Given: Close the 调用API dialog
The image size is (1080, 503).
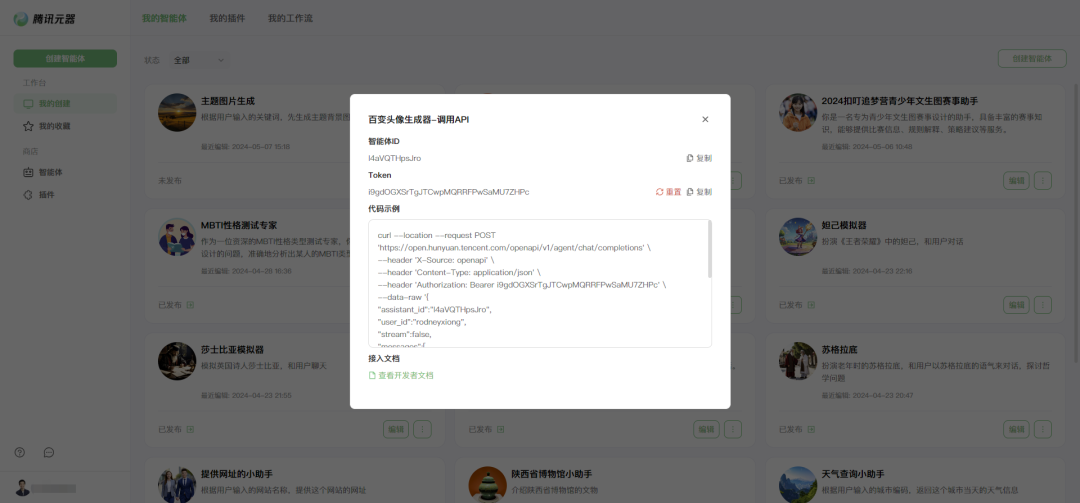Looking at the screenshot, I should 705,119.
